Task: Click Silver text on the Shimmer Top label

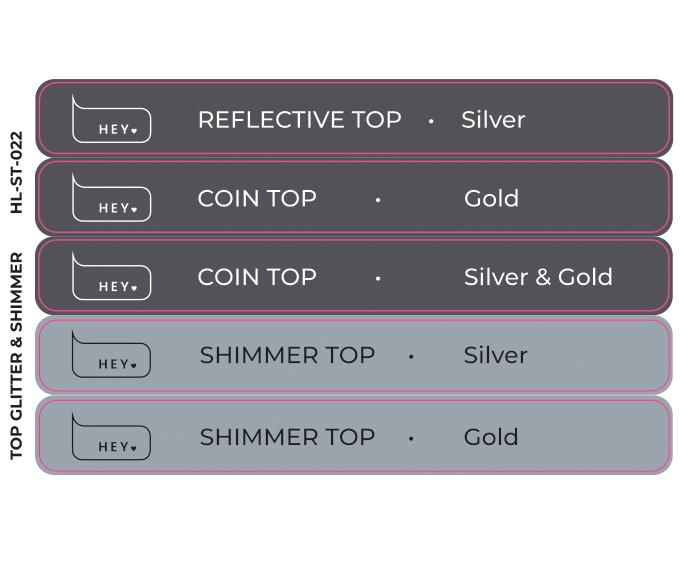Action: [x=496, y=355]
